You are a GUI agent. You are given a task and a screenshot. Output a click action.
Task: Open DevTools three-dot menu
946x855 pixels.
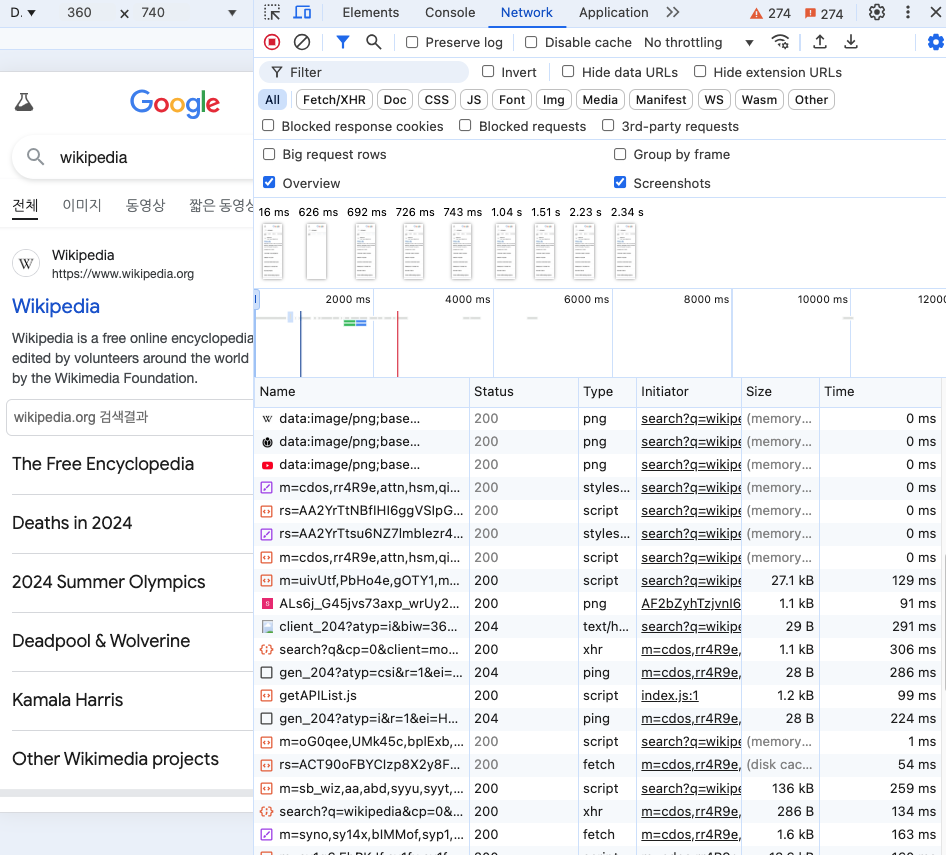907,12
